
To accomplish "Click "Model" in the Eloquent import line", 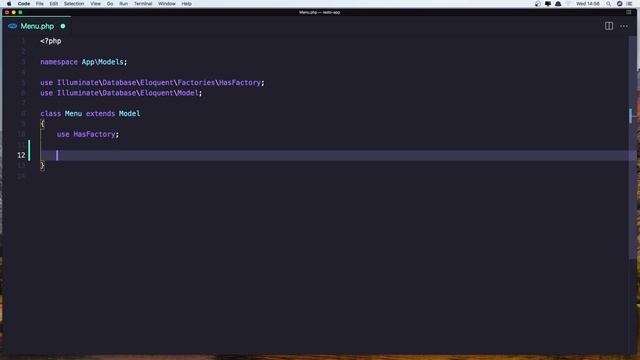I will 188,93.
